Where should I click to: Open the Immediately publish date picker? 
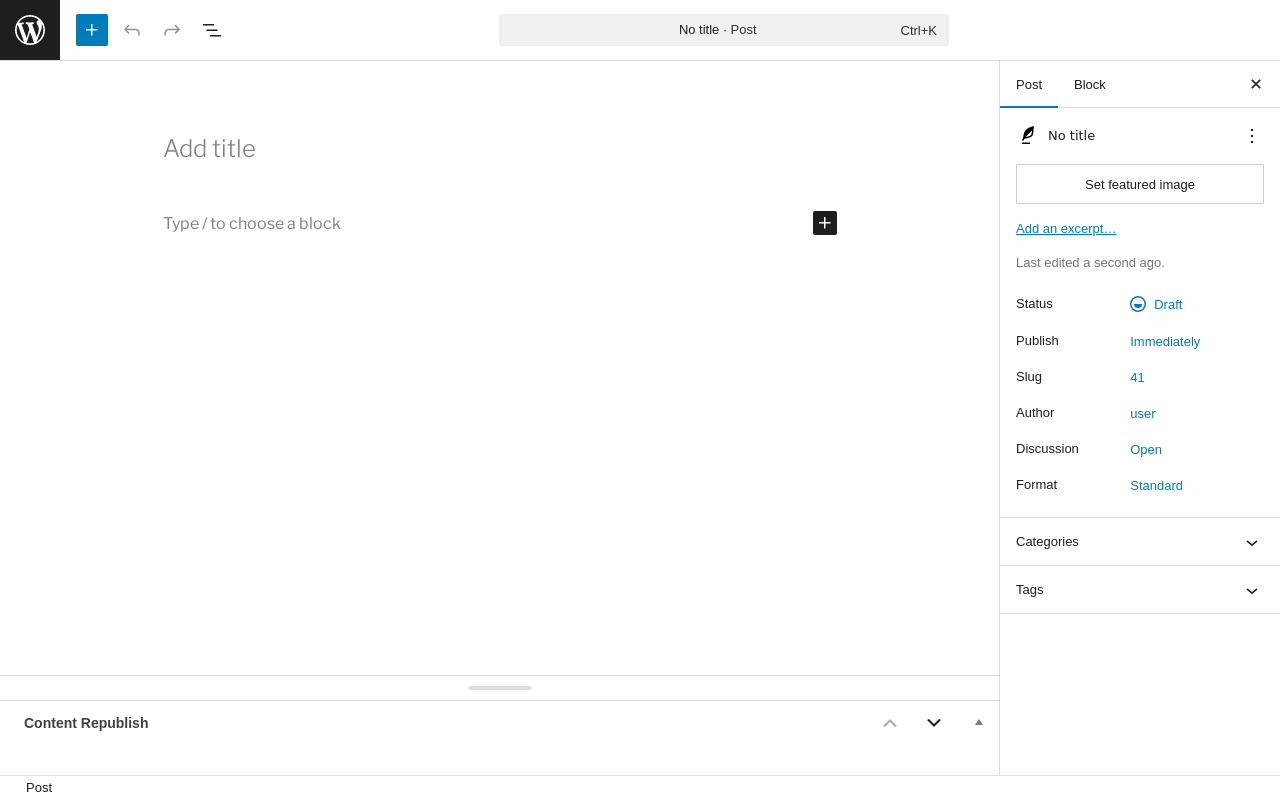(x=1165, y=341)
